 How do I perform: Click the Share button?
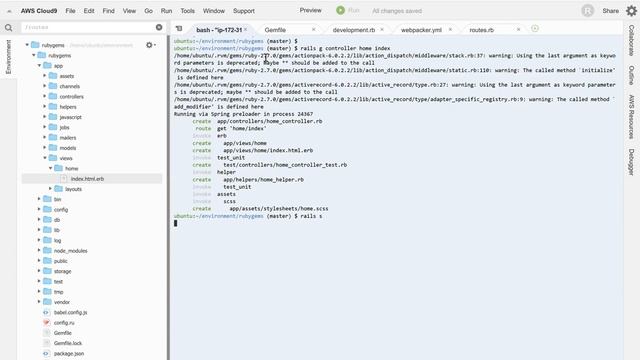pyautogui.click(x=611, y=11)
